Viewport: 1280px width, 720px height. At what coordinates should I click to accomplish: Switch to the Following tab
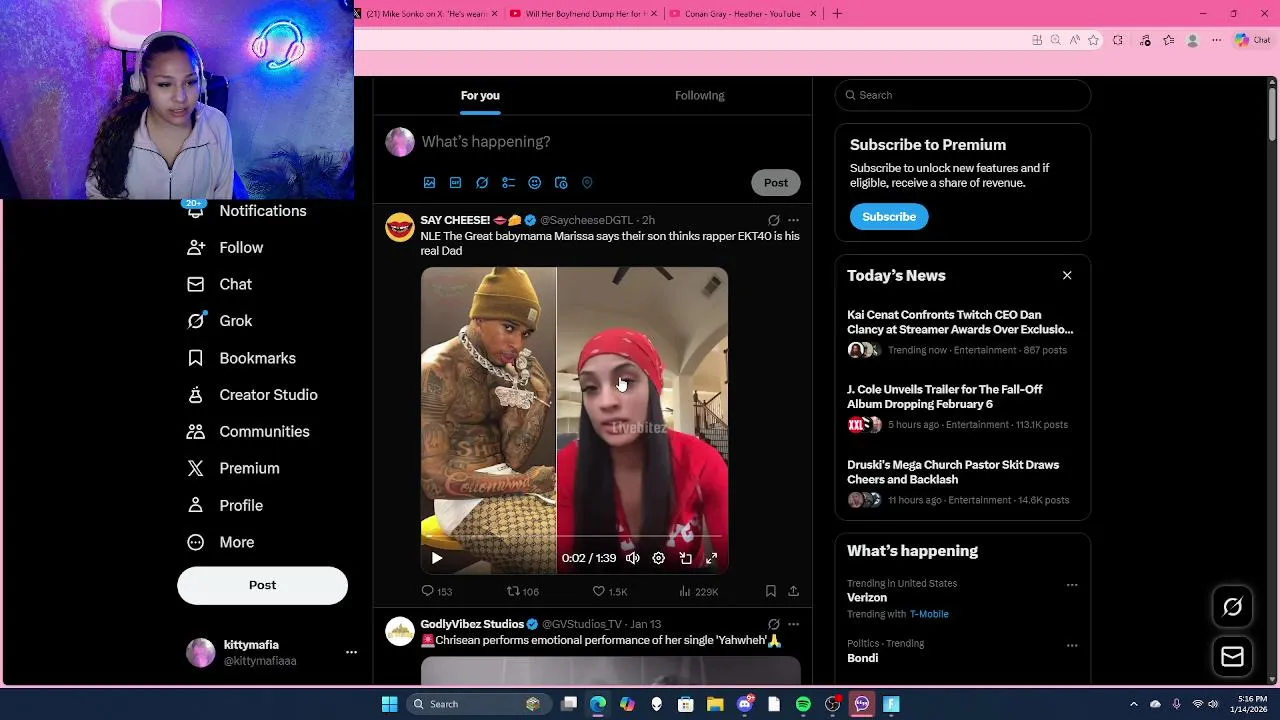coord(699,95)
